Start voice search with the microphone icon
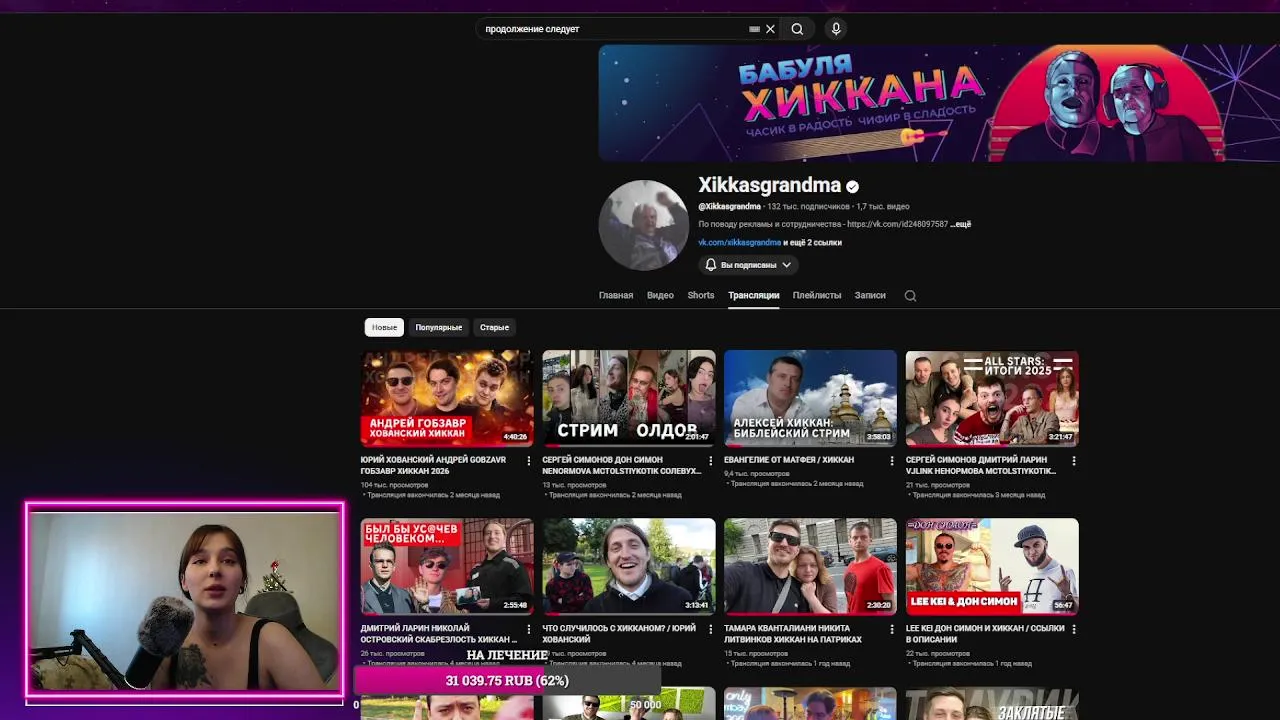Image resolution: width=1280 pixels, height=720 pixels. [x=836, y=29]
